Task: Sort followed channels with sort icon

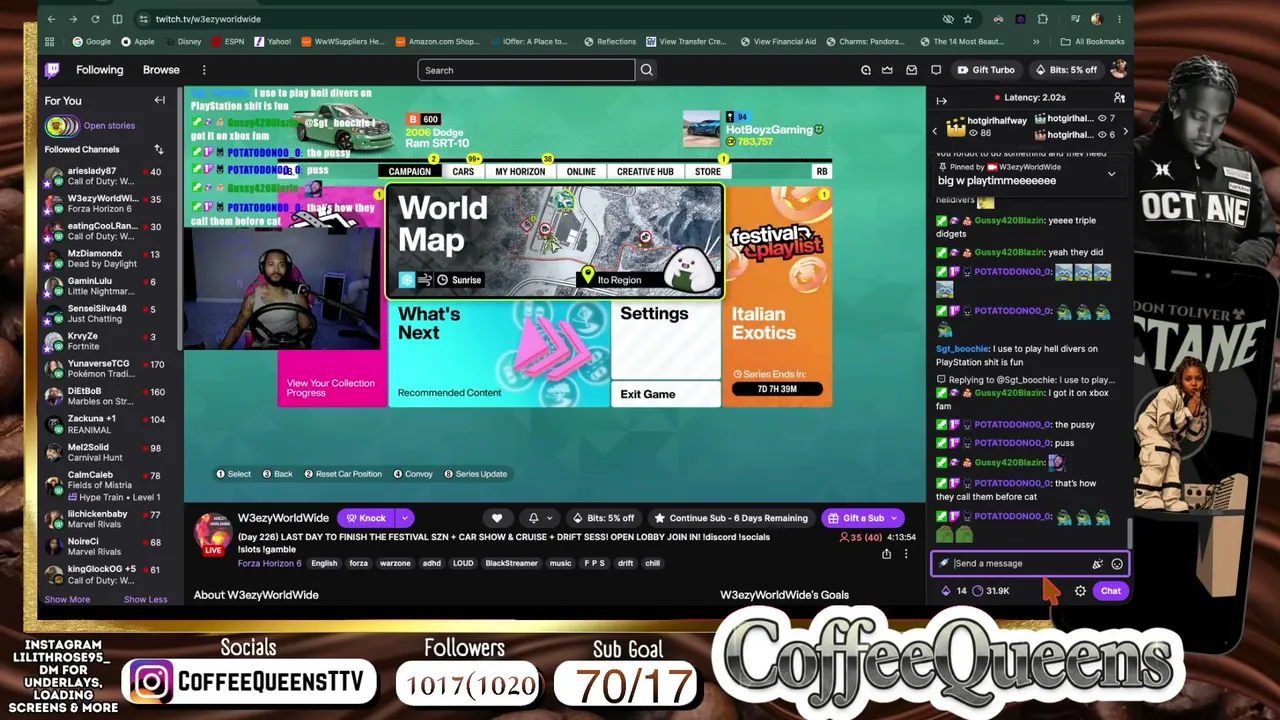Action: click(x=158, y=150)
